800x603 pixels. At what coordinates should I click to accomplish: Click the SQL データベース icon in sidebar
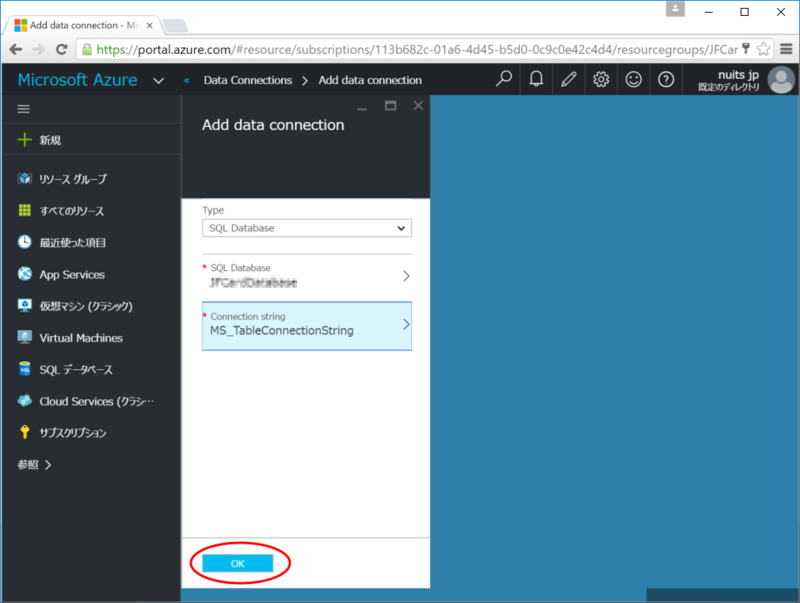point(24,369)
